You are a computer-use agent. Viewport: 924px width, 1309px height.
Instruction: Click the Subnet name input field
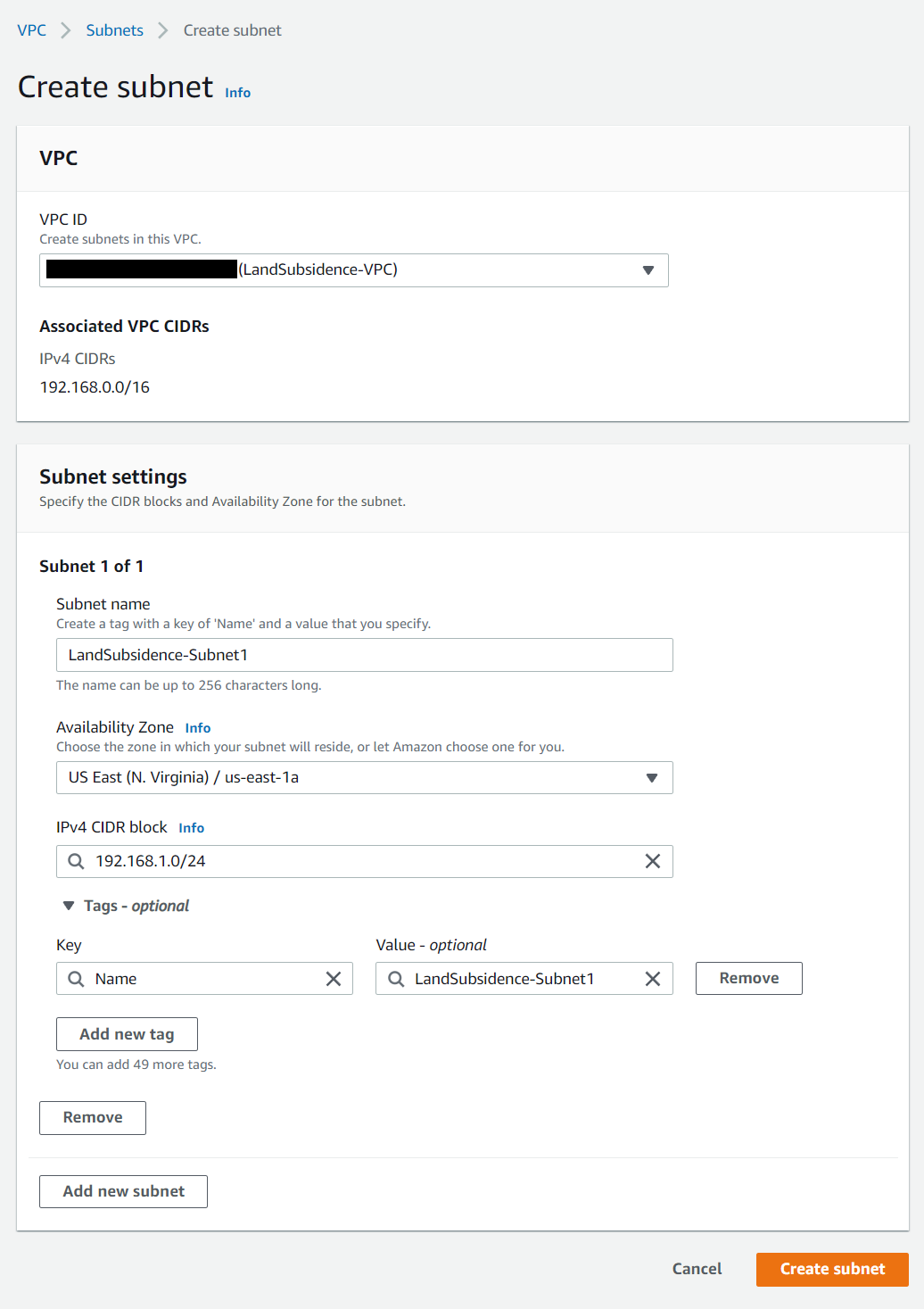click(364, 655)
